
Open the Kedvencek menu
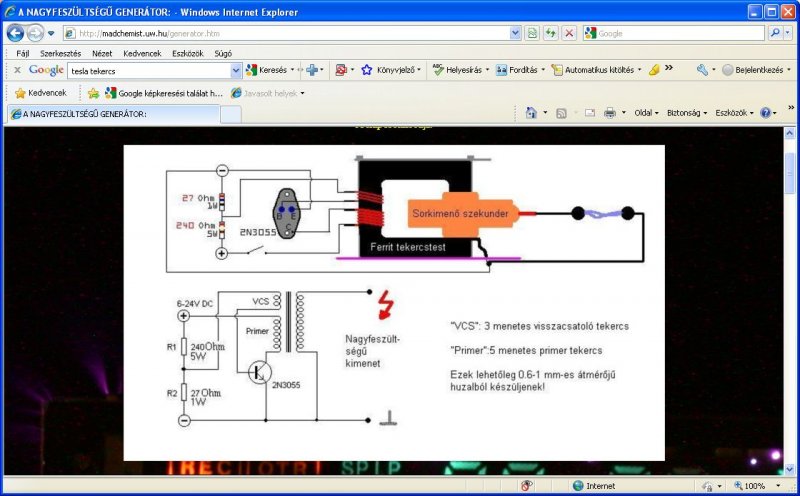point(142,53)
